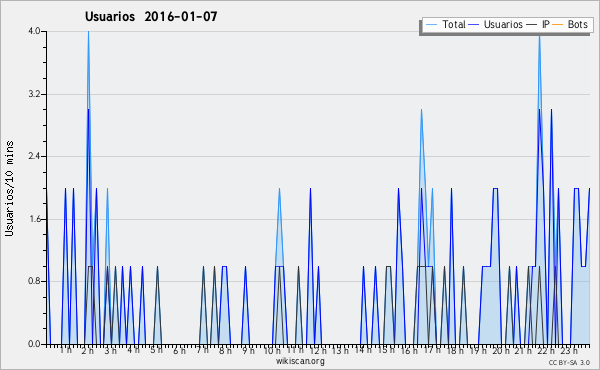The width and height of the screenshot is (600, 370).
Task: Click the Total legend entry
Action: (445, 24)
